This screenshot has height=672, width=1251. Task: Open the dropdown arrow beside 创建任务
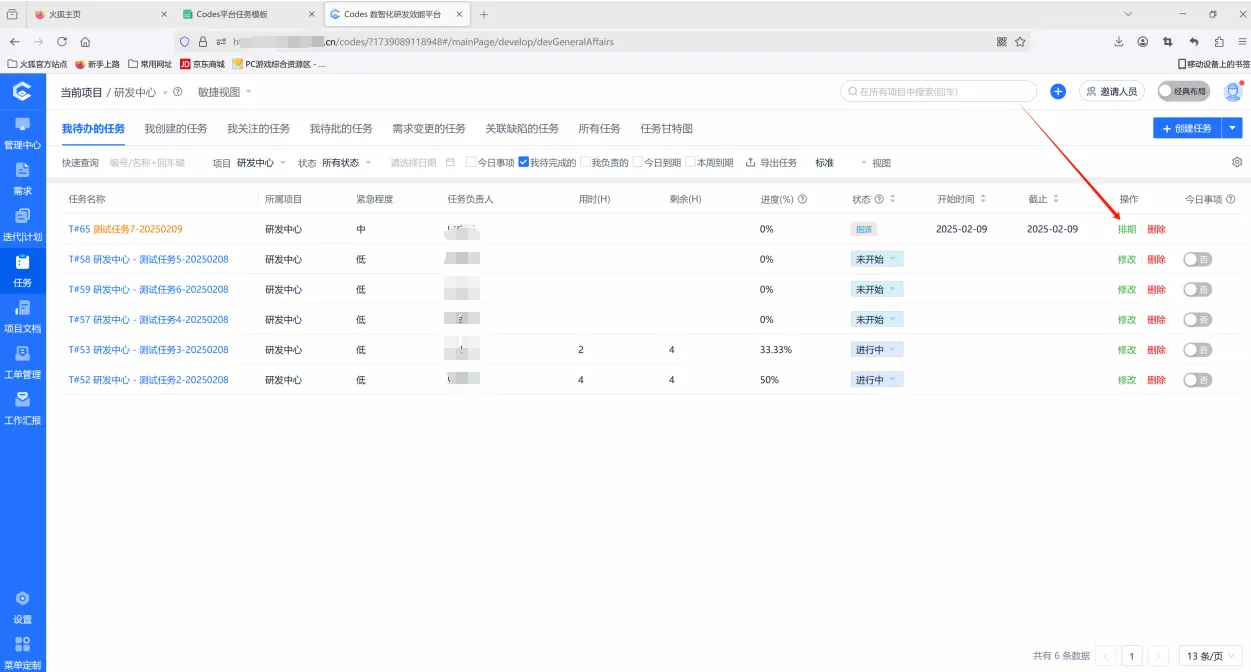[x=1232, y=128]
